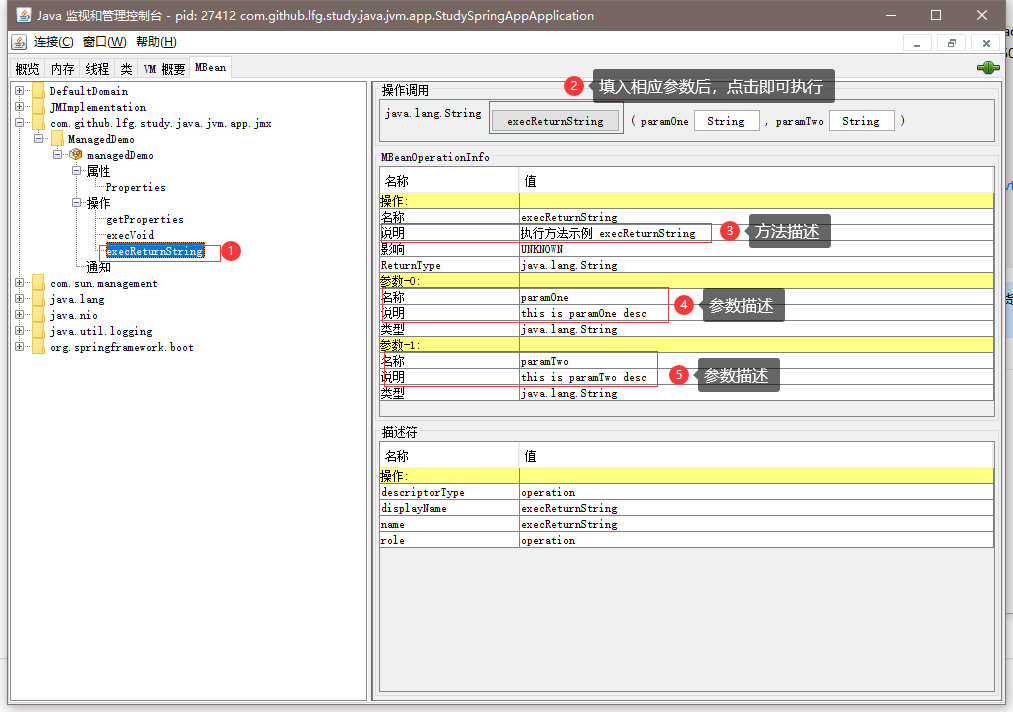
Task: Switch to the VM 概要 tab
Action: [164, 68]
